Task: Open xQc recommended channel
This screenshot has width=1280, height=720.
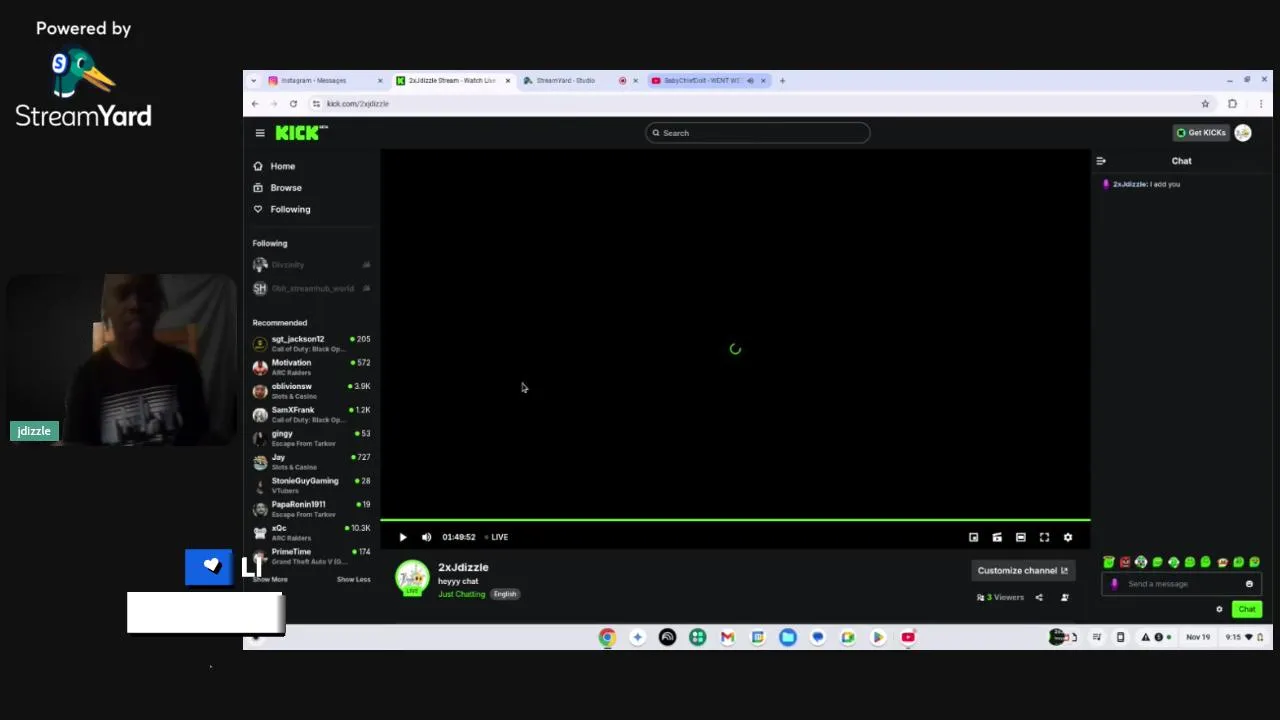Action: 311,532
